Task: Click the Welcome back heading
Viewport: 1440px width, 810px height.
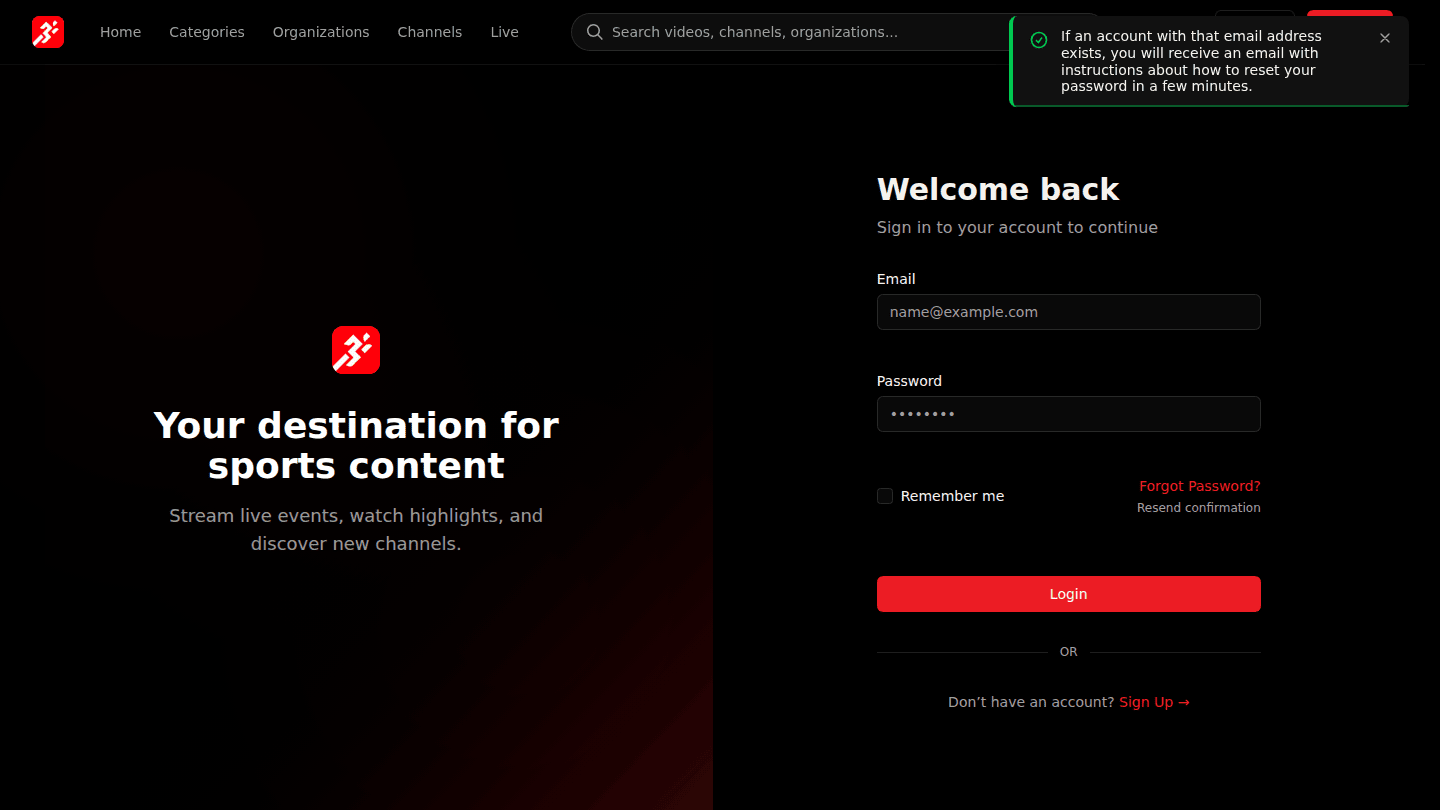Action: pyautogui.click(x=998, y=189)
